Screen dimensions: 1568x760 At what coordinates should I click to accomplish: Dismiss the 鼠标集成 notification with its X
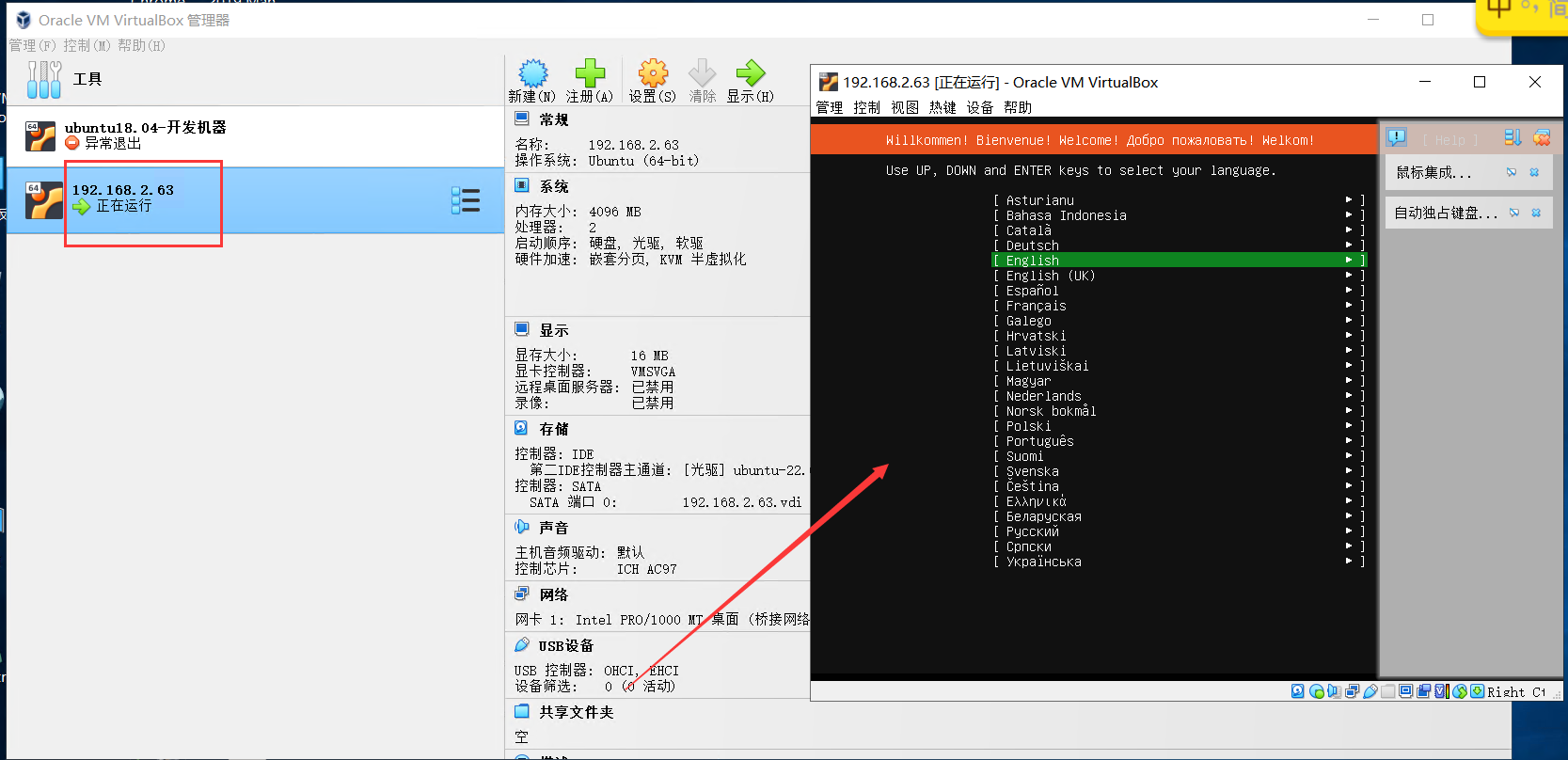tap(1534, 172)
